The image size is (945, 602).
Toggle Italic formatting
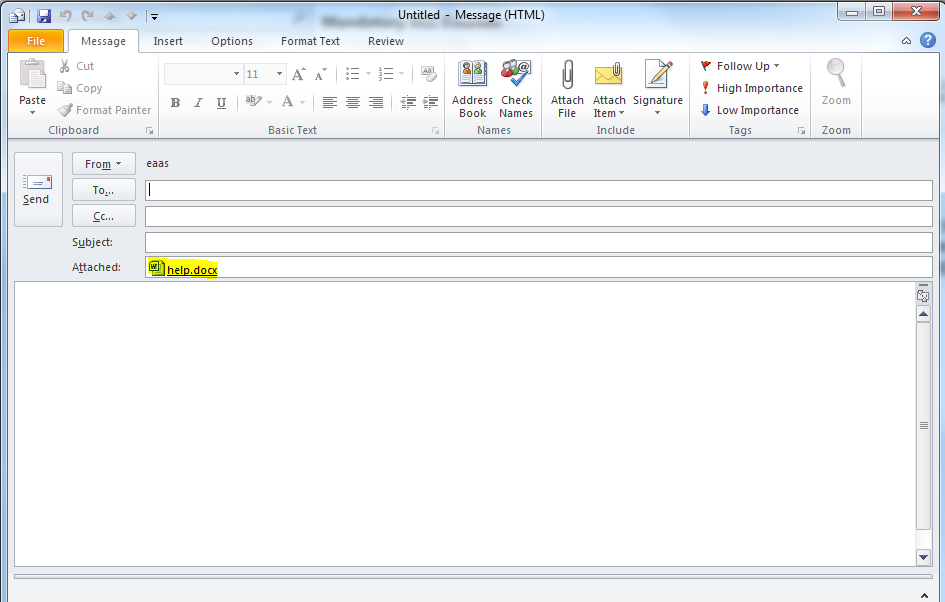[198, 102]
